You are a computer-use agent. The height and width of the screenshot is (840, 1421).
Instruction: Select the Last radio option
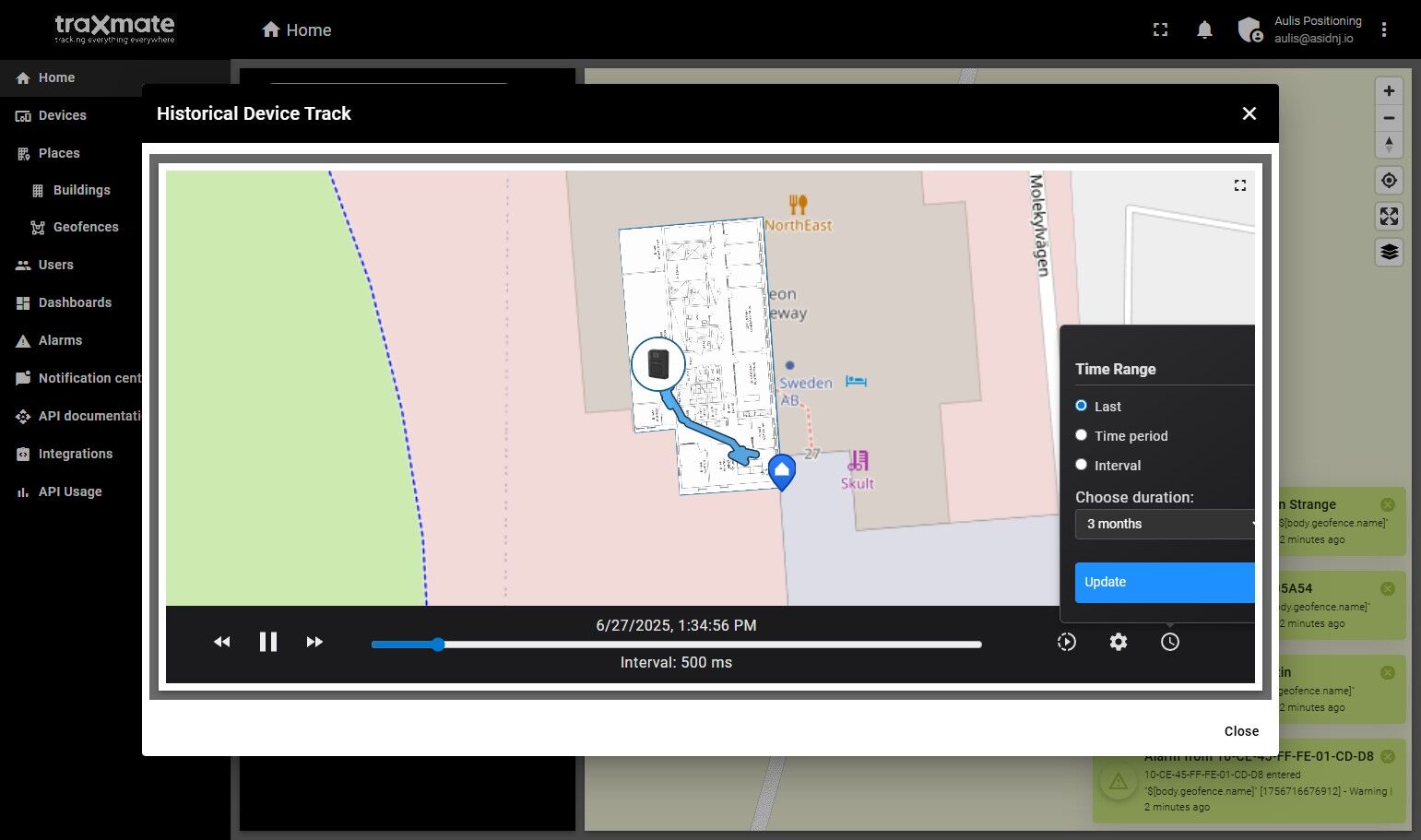click(x=1082, y=406)
